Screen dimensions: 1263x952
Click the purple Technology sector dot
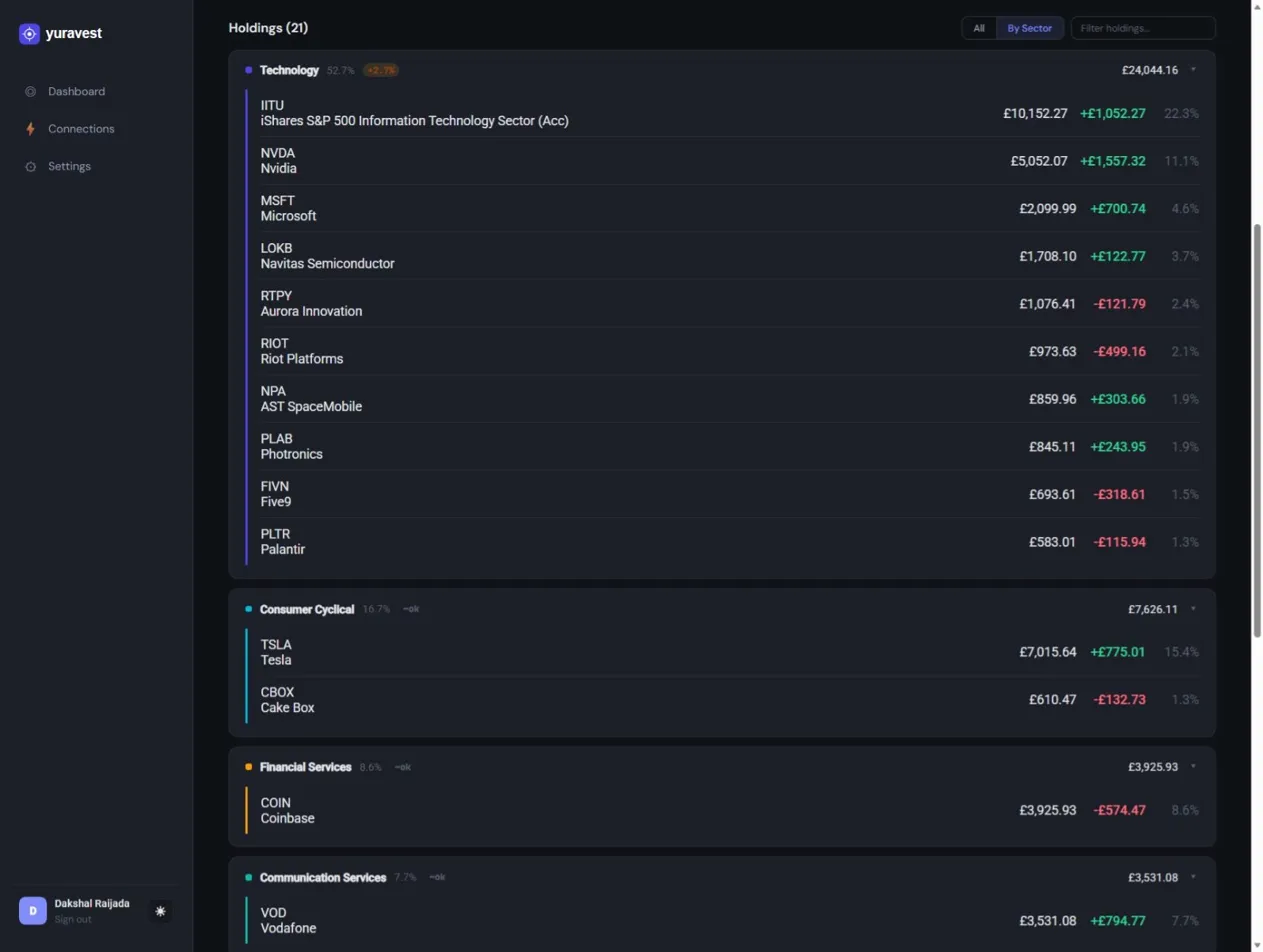click(248, 70)
